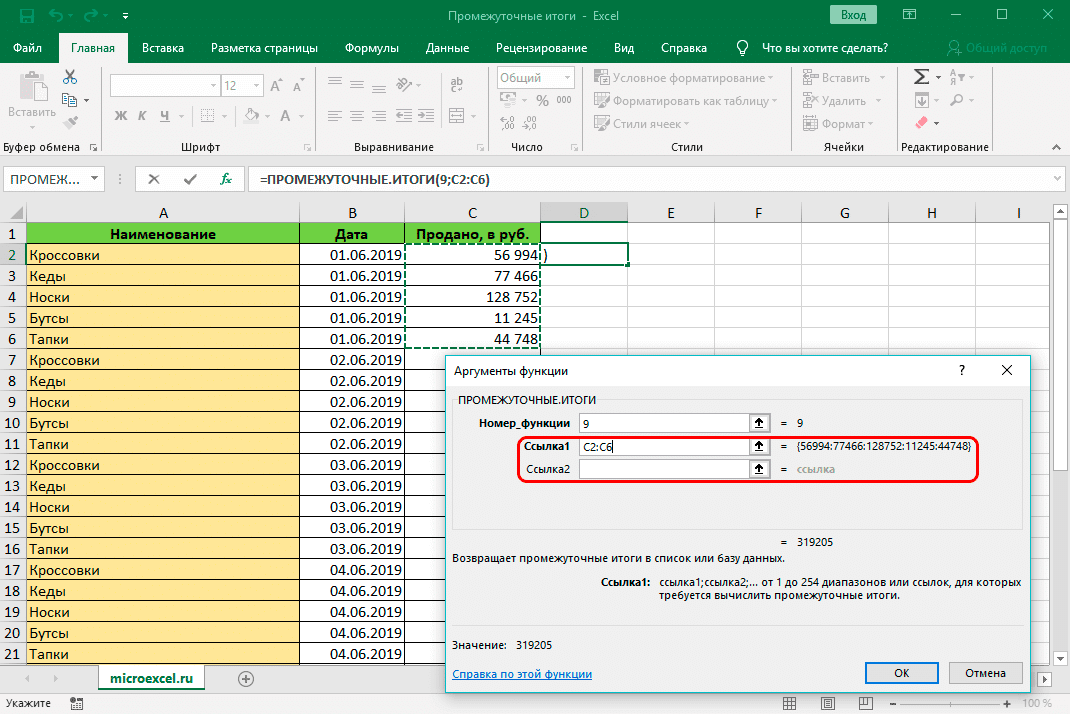The width and height of the screenshot is (1070, 714).
Task: Click the AutoSum sigma icon
Action: (x=921, y=77)
